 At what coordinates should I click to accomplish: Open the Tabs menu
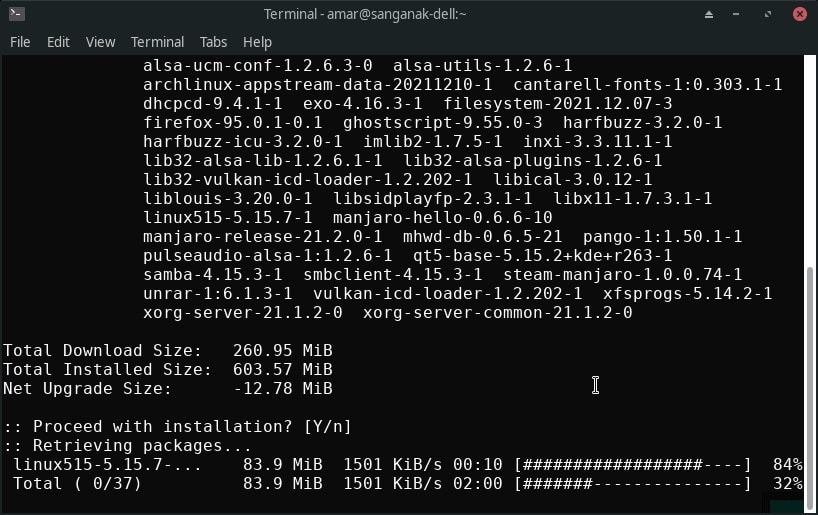[x=213, y=42]
